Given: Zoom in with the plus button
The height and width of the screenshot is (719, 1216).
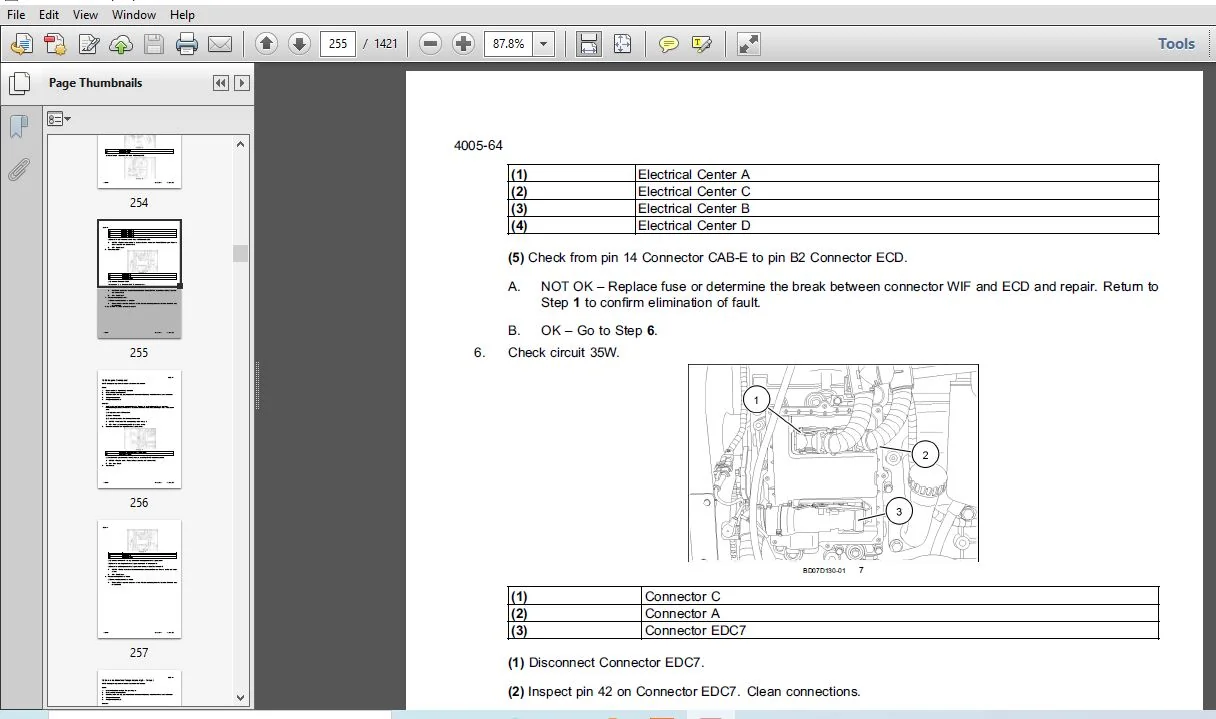Looking at the screenshot, I should [463, 44].
